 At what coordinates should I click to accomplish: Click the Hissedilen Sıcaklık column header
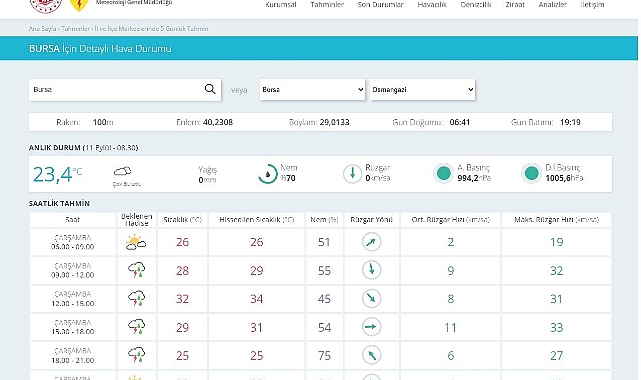[257, 220]
